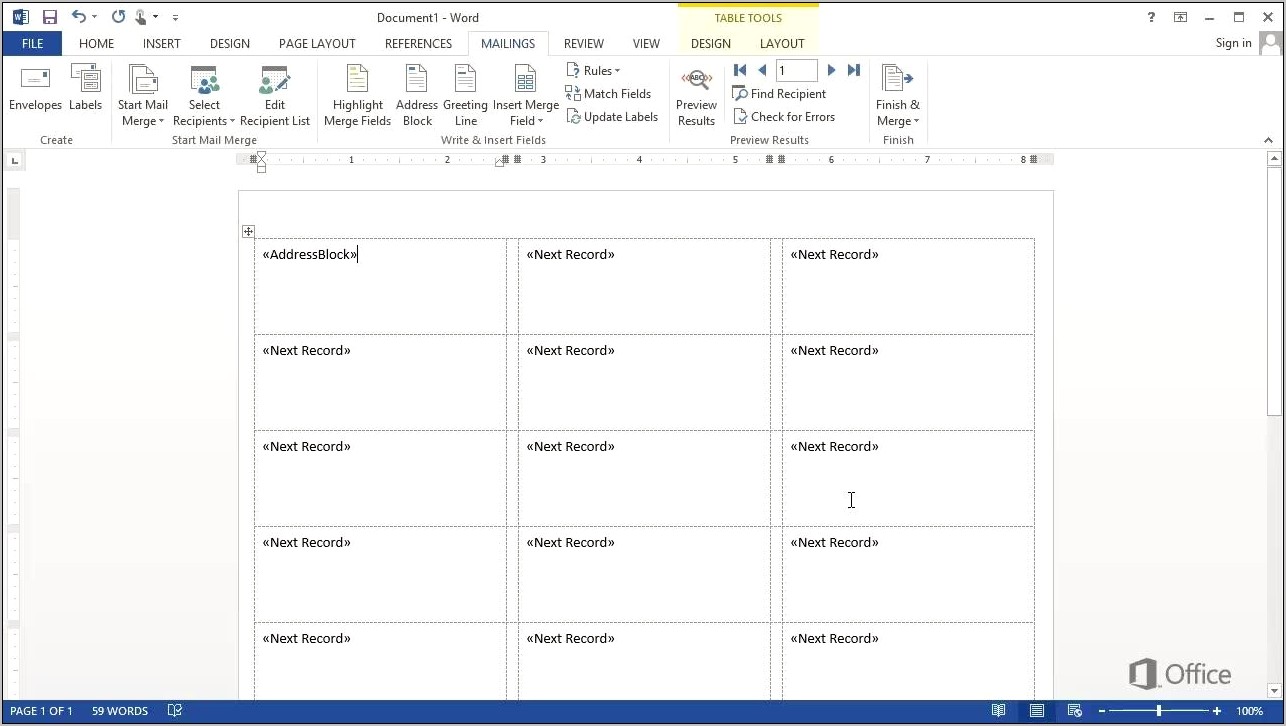Screen dimensions: 1286x726
Task: Switch to the REVIEW tab
Action: coord(583,43)
